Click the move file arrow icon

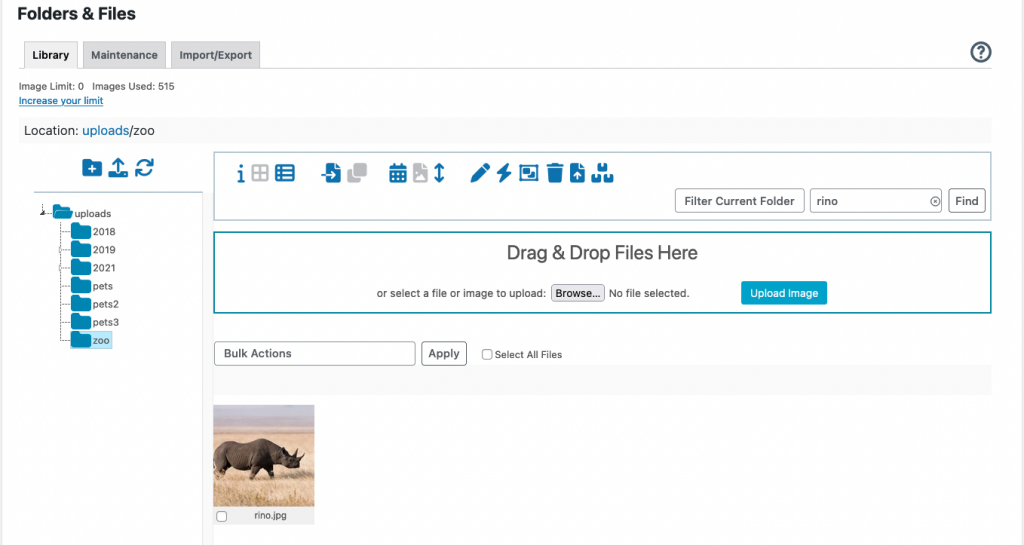pos(331,173)
